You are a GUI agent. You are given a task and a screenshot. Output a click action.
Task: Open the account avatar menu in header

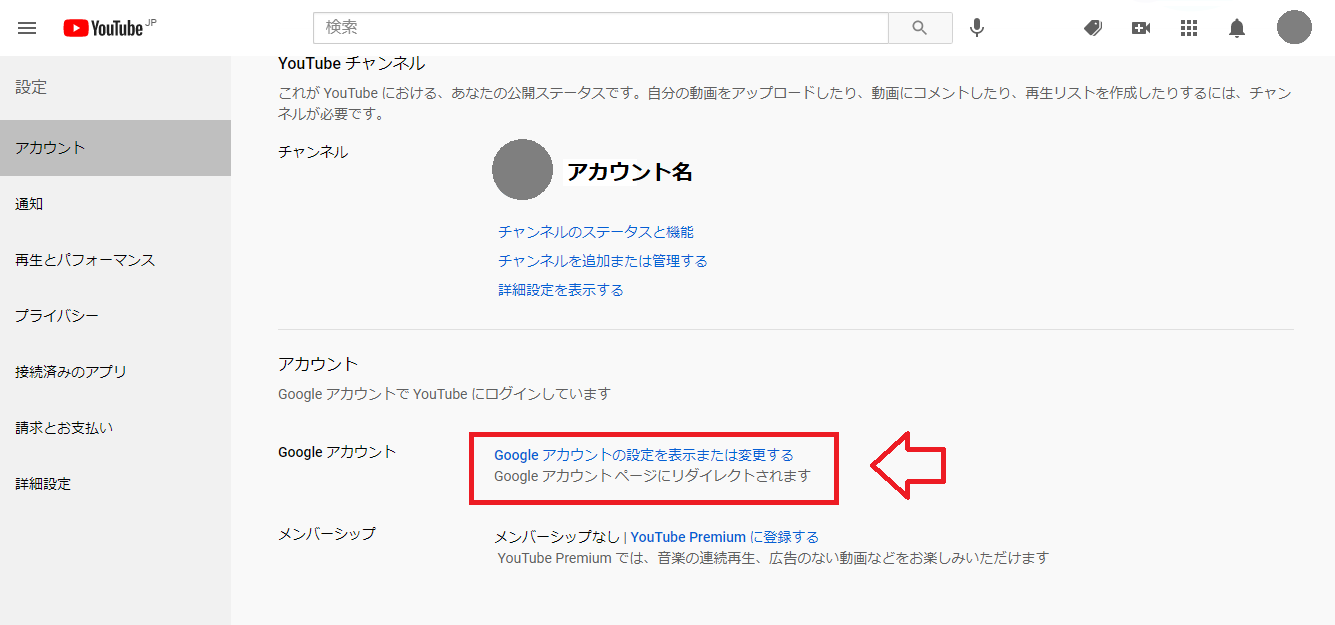[x=1294, y=27]
